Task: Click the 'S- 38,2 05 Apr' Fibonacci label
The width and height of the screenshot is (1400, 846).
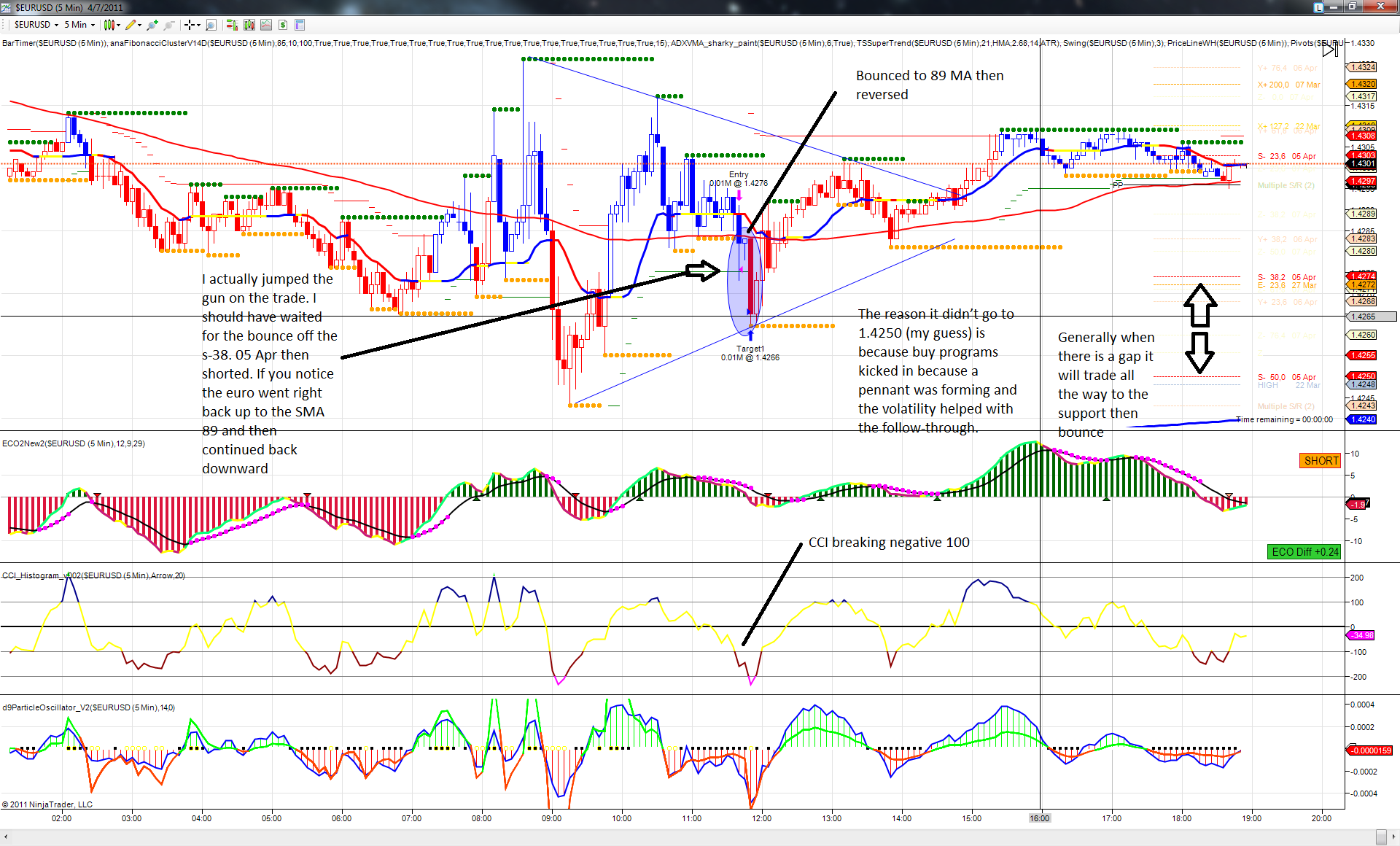Action: (x=1287, y=277)
